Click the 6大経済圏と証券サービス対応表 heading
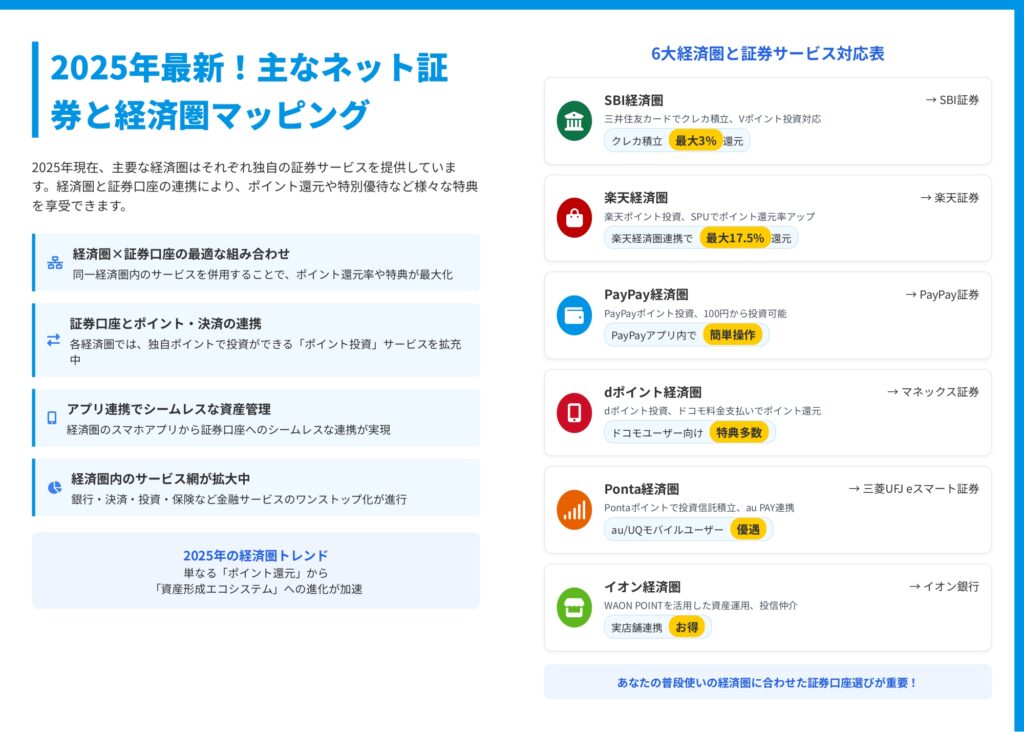The width and height of the screenshot is (1024, 732). (767, 54)
